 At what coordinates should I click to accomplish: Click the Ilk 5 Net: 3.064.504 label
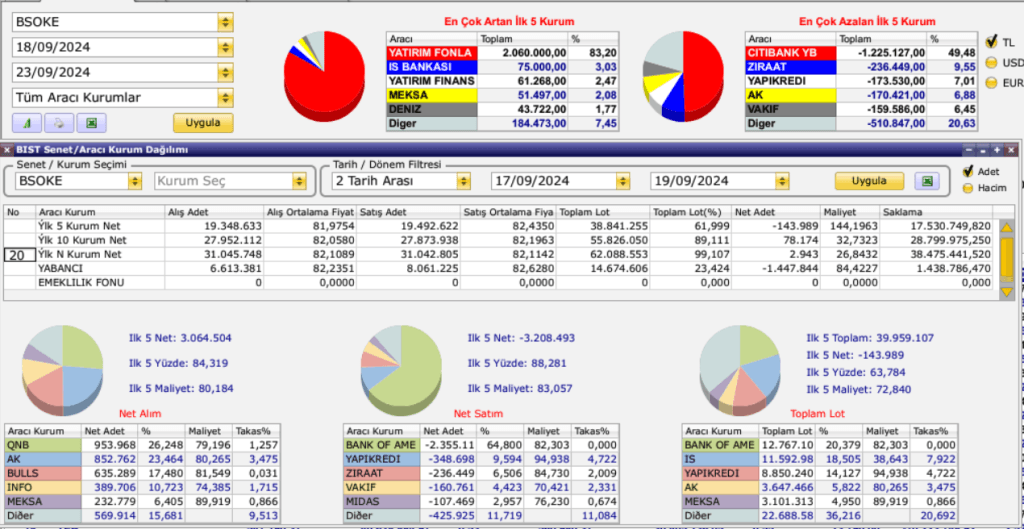tap(180, 338)
